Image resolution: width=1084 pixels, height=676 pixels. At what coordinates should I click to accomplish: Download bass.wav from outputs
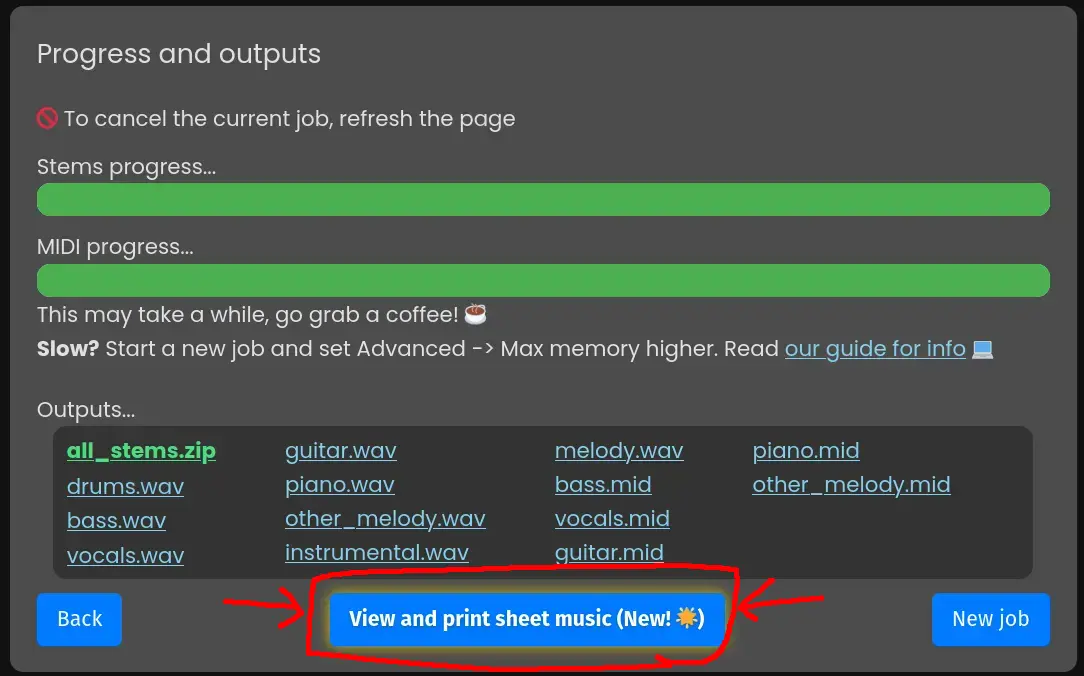coord(116,520)
